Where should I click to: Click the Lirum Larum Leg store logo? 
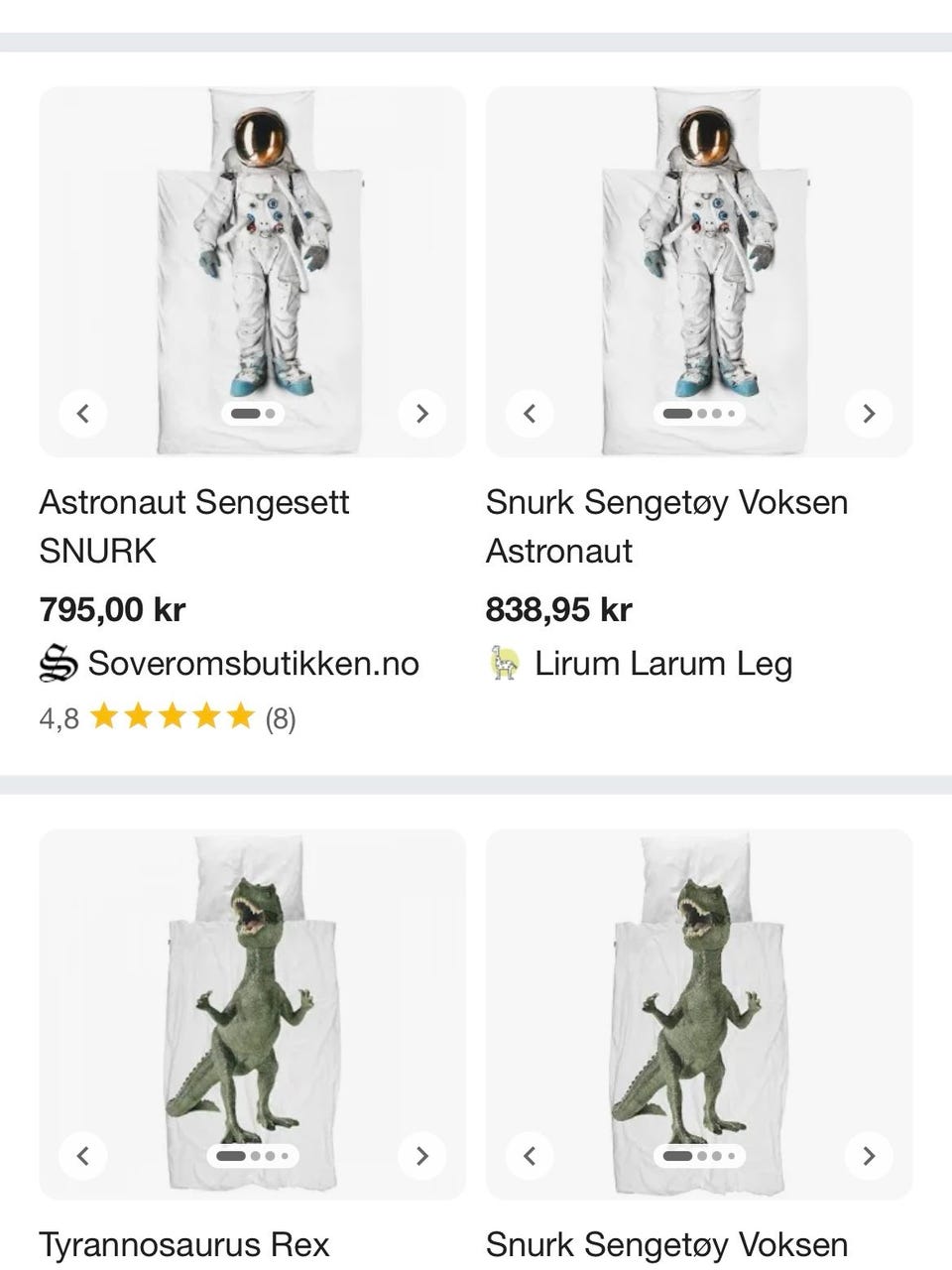pyautogui.click(x=505, y=664)
